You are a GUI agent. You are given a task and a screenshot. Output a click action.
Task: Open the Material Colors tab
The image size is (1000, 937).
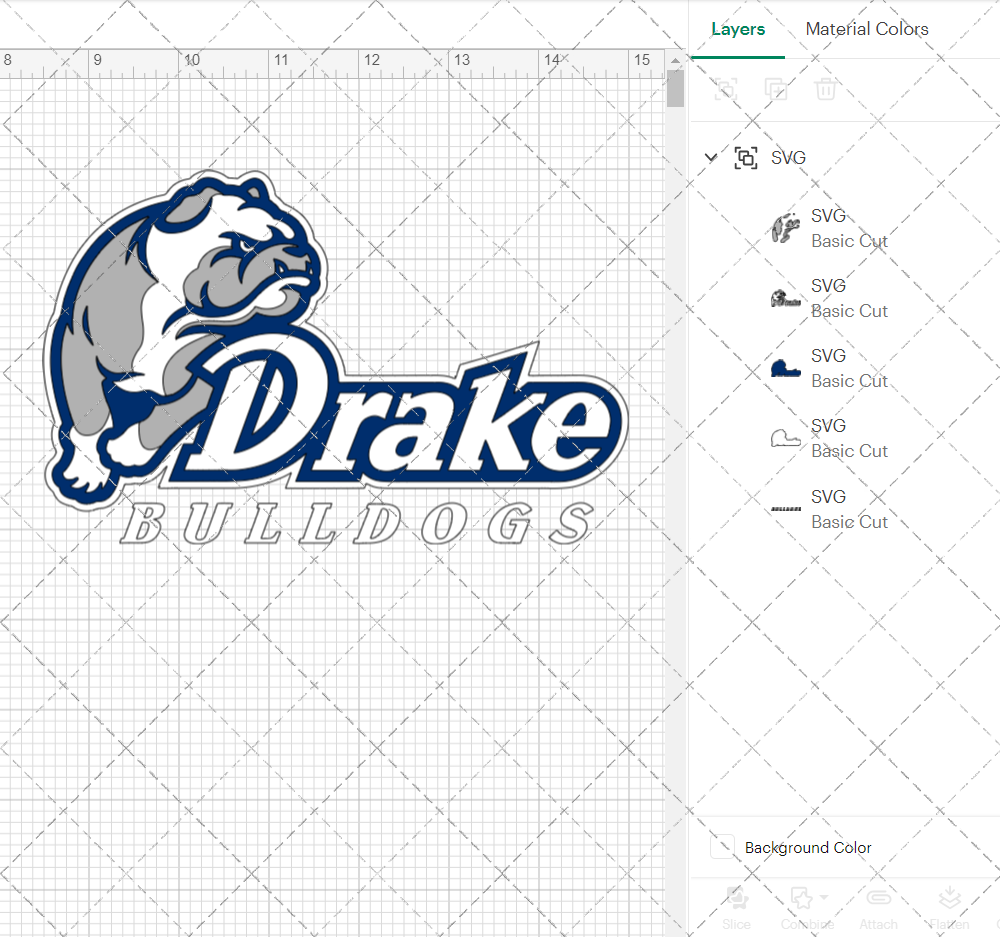click(867, 29)
